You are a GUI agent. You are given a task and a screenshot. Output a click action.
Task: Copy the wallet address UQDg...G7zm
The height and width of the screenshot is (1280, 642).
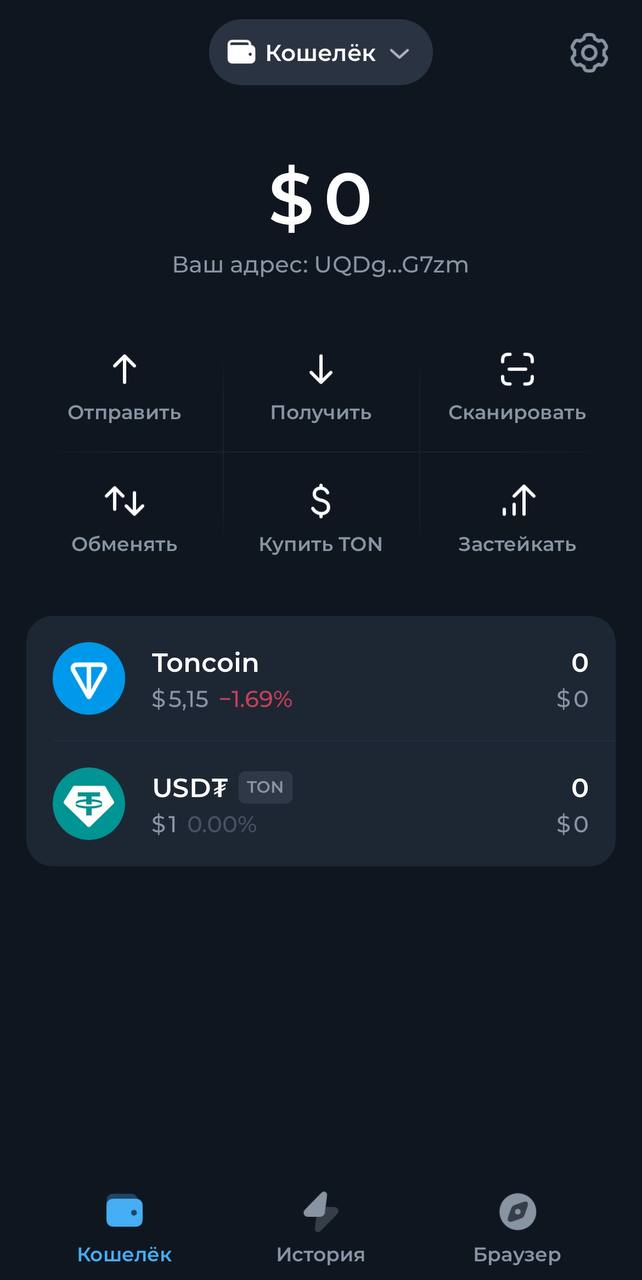[320, 265]
